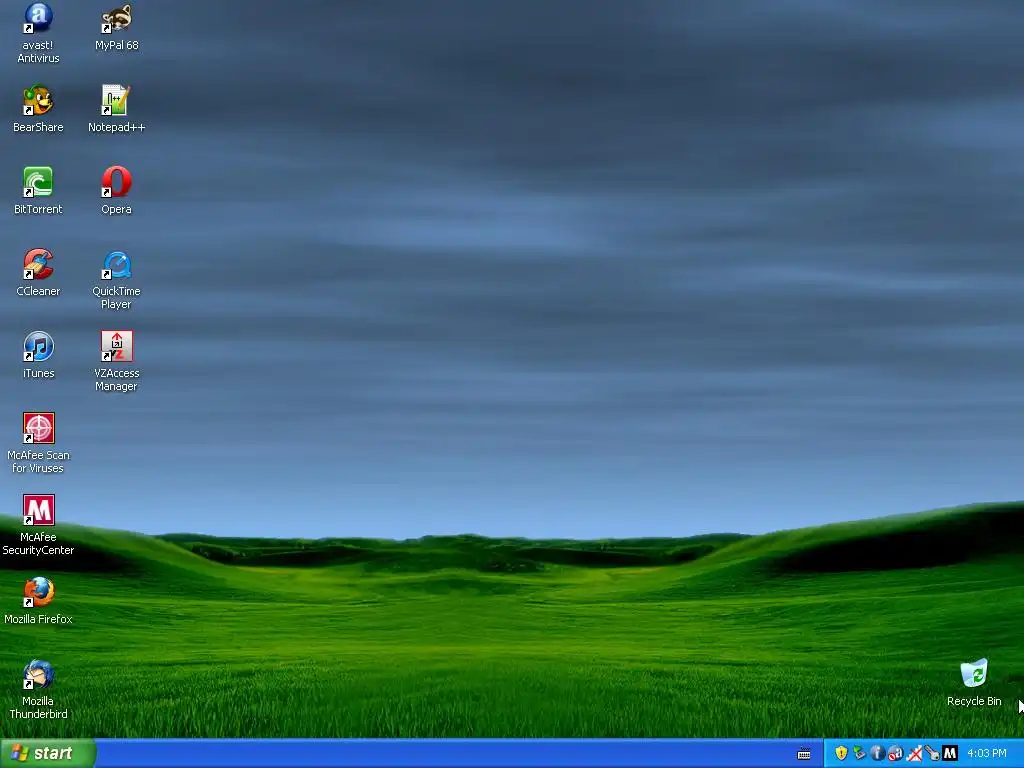Click the blue info tray icon
The width and height of the screenshot is (1024, 768).
877,753
